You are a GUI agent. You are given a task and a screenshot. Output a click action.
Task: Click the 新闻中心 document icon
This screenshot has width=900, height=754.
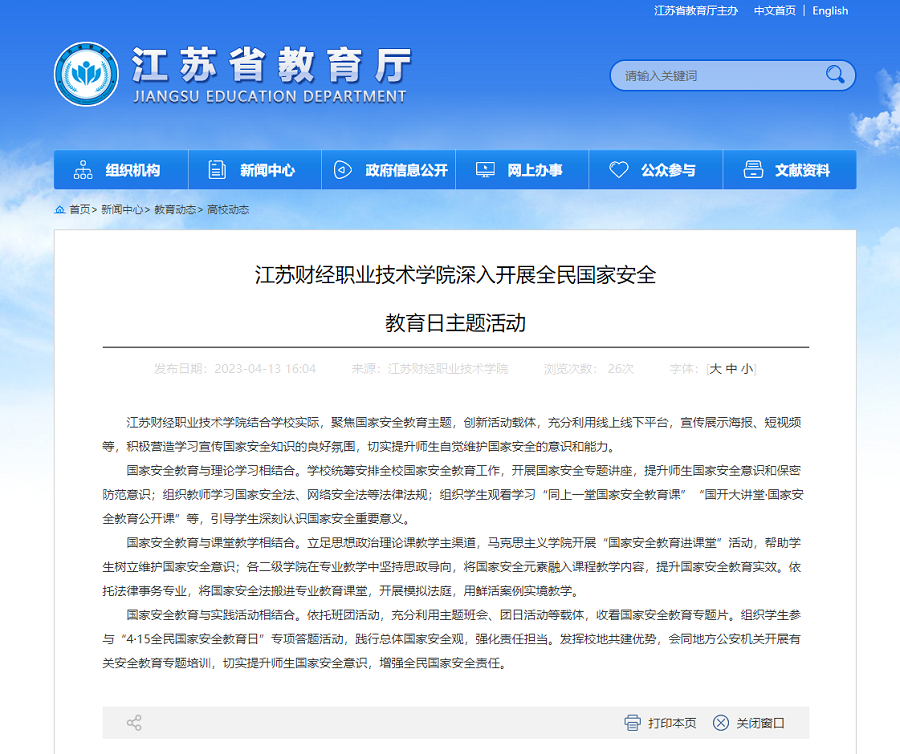click(217, 170)
